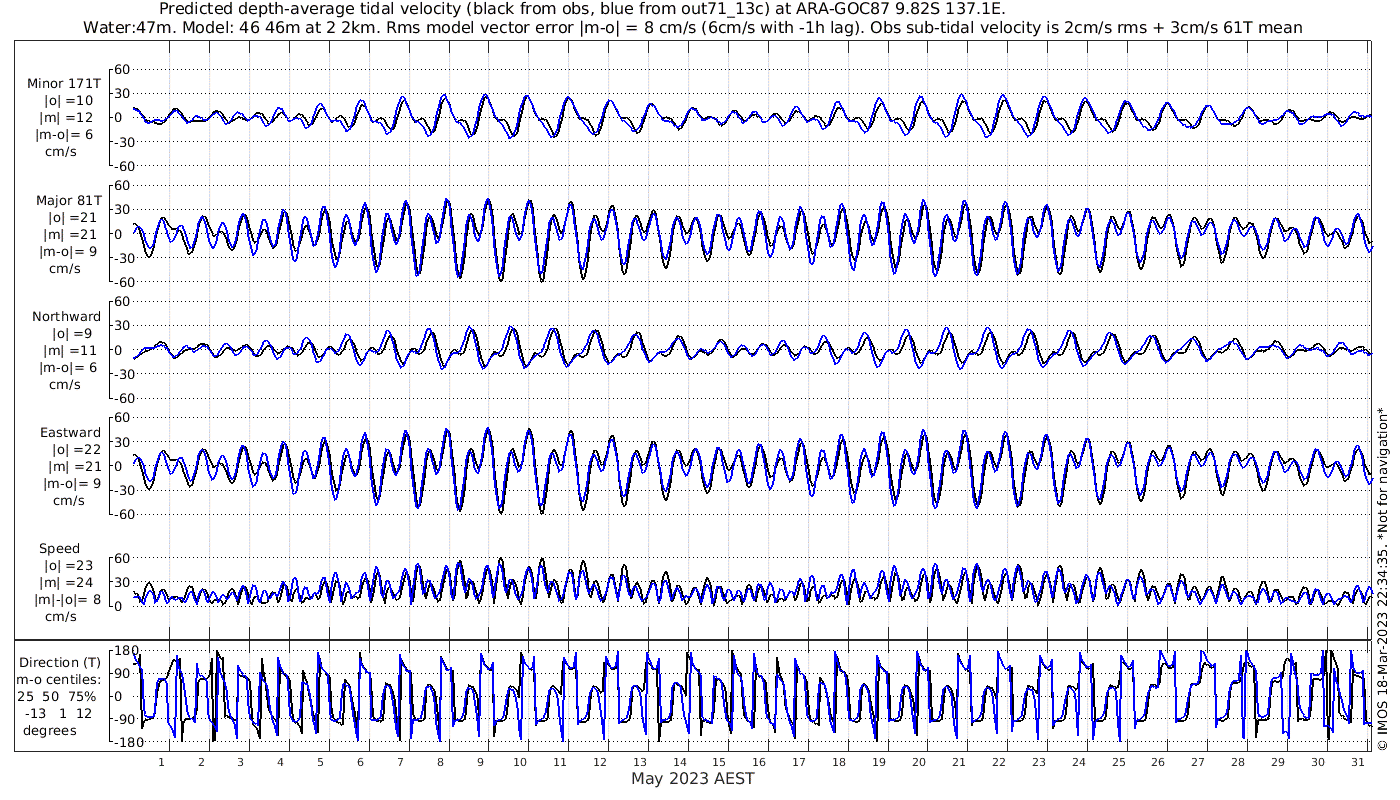Click the 'Water:47m. Model:' subtitle line
1400x800 pixels.
(x=692, y=27)
